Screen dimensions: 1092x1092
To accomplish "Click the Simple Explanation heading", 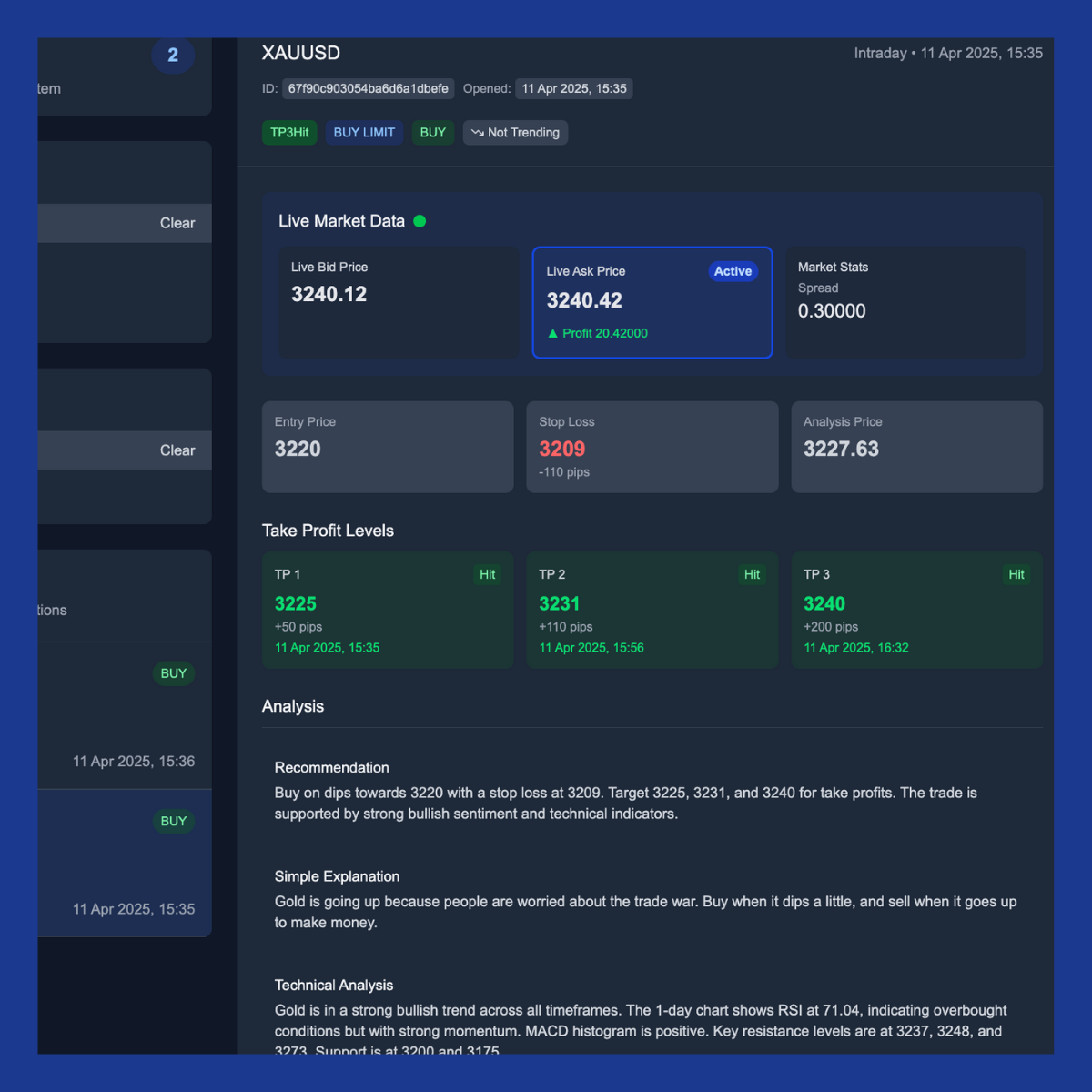I will click(x=338, y=876).
